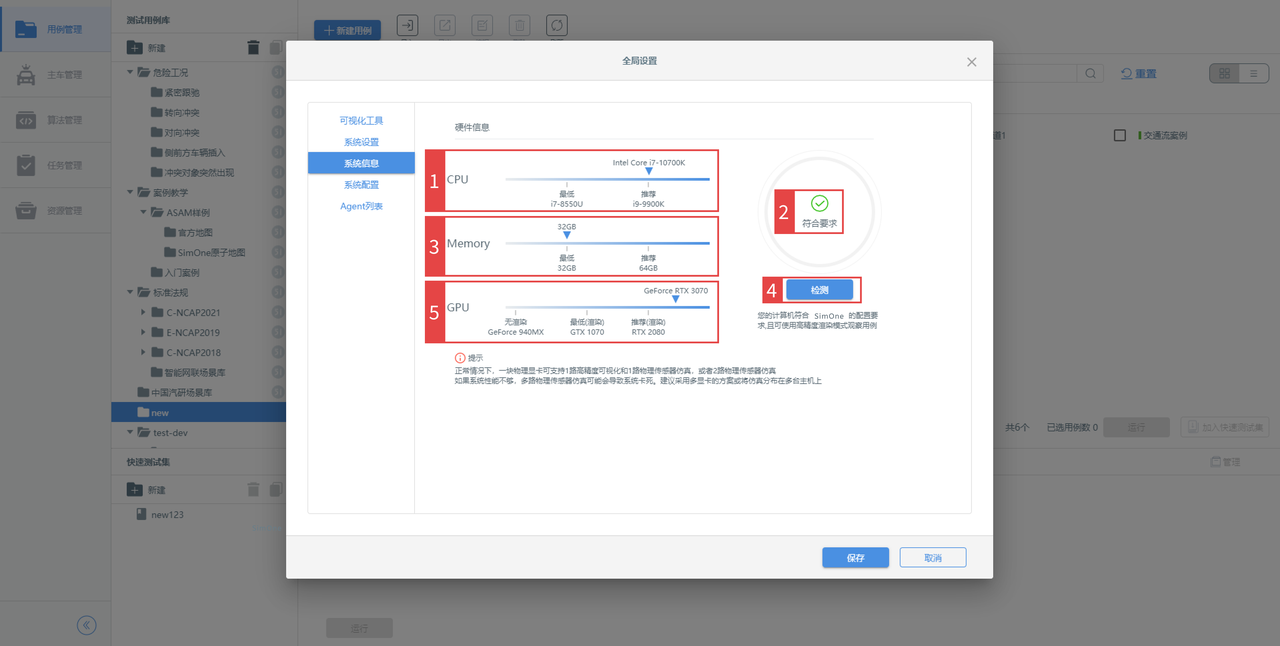Open the 系统设置 settings tab

point(361,142)
